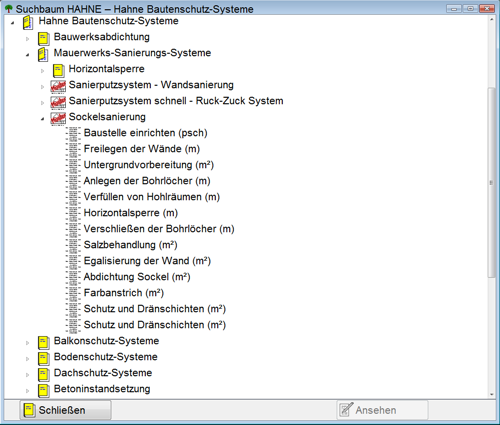Click the position icon beside Freilegen der Wände
Viewport: 500px width, 425px height.
73,149
